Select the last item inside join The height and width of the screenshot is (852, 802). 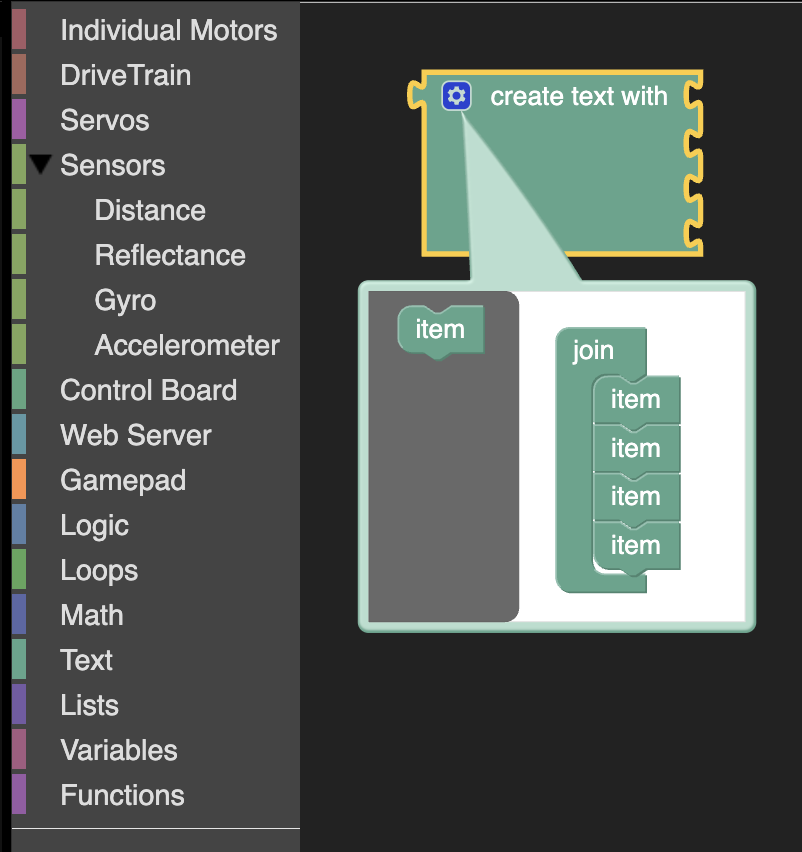coord(636,546)
